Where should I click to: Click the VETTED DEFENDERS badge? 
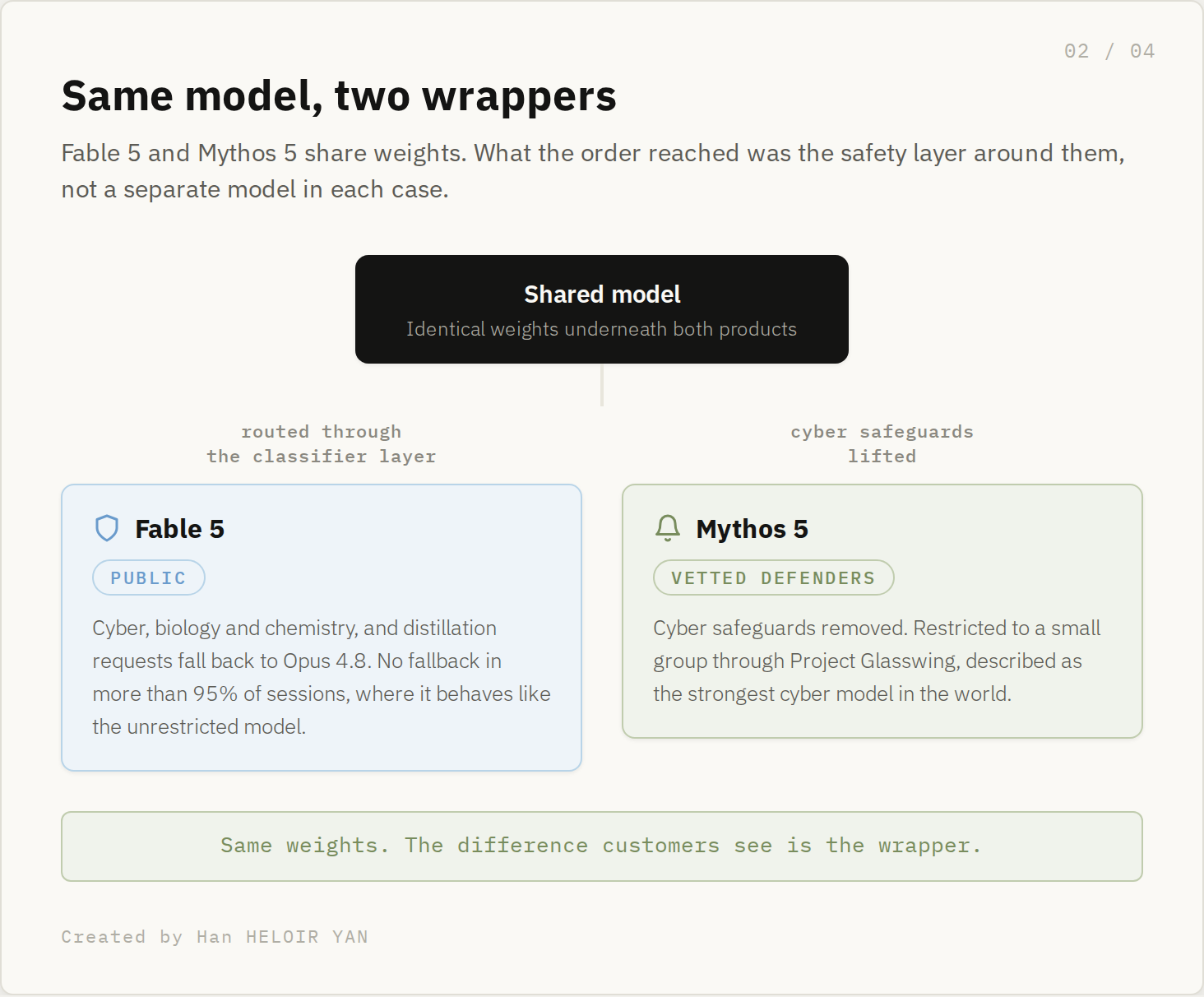click(x=773, y=577)
